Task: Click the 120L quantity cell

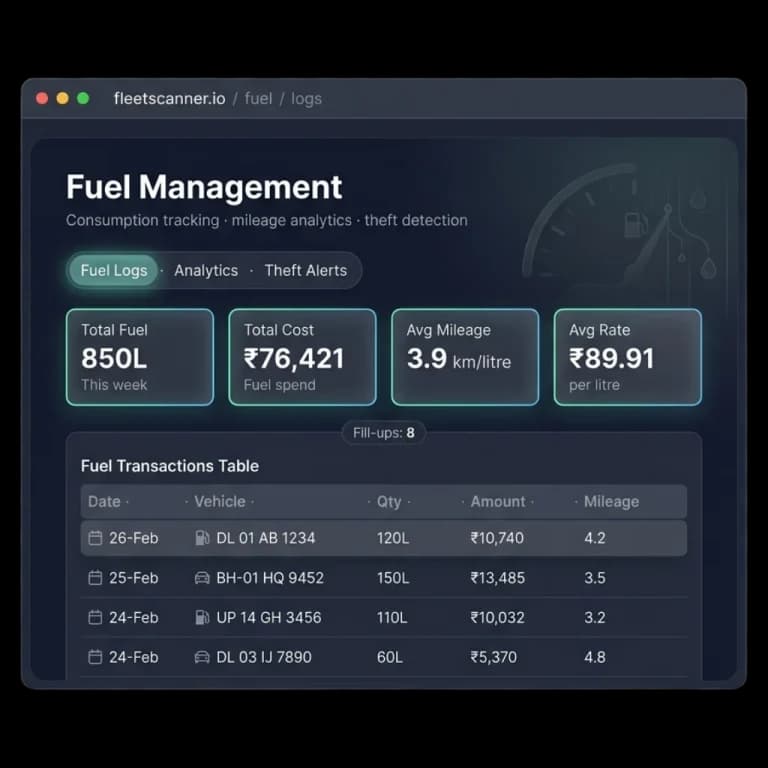Action: point(393,538)
